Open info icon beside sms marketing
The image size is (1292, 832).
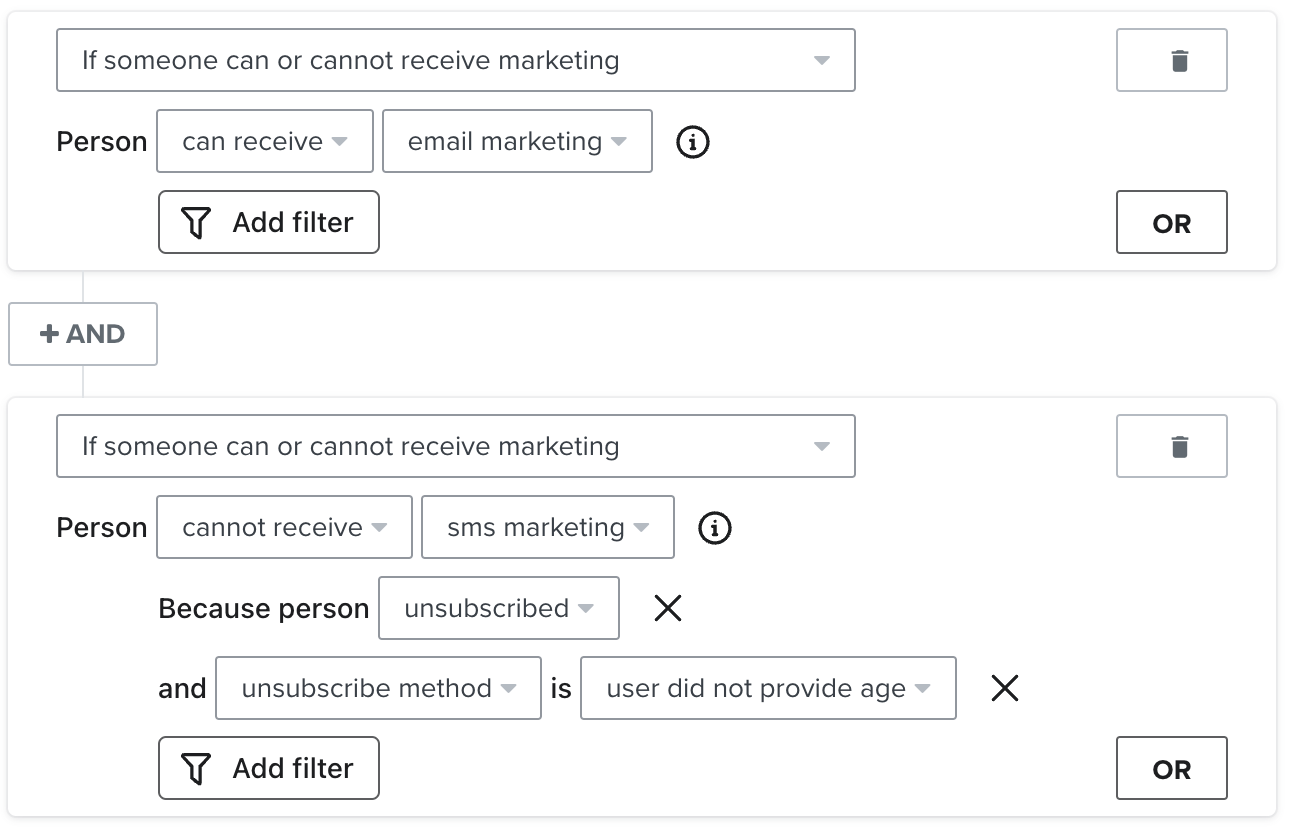coord(714,528)
